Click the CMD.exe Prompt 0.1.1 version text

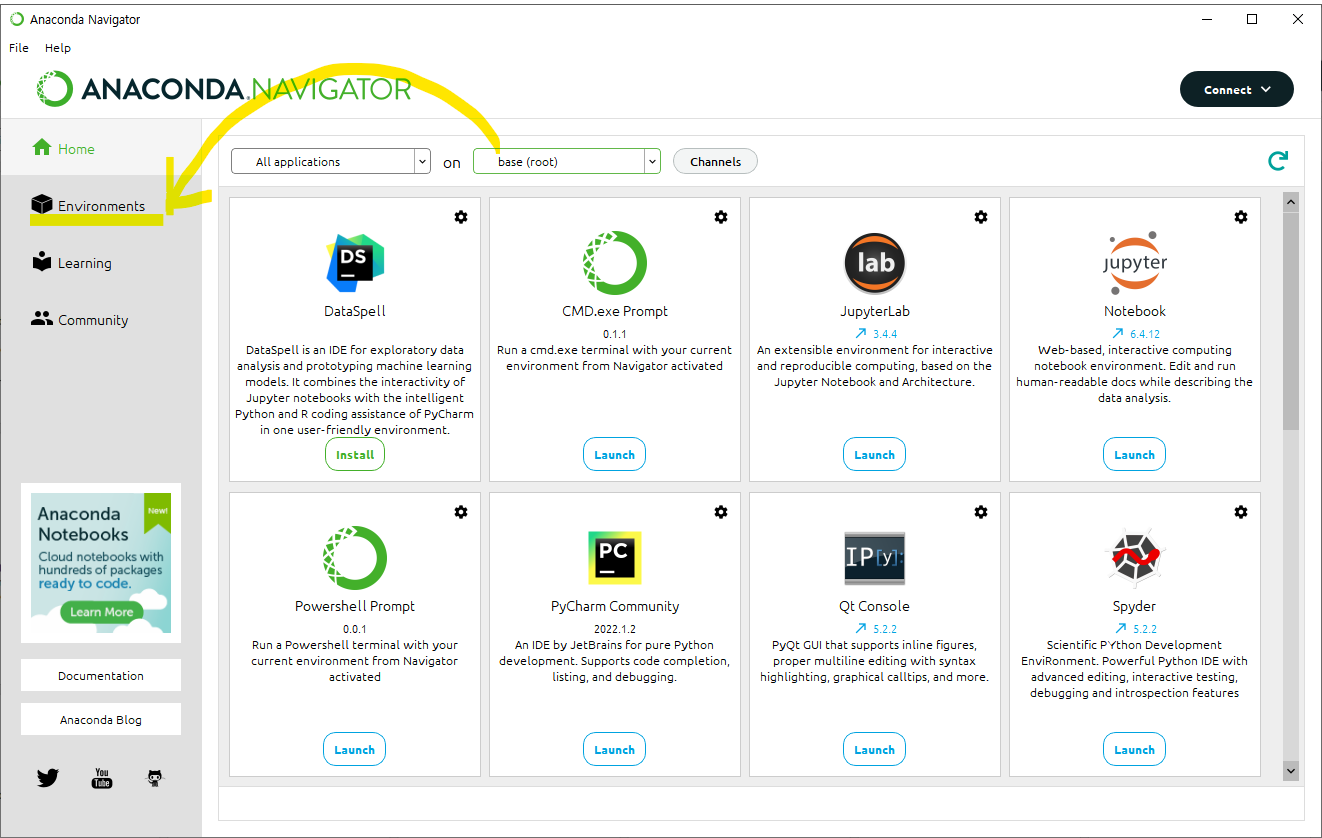(x=615, y=334)
